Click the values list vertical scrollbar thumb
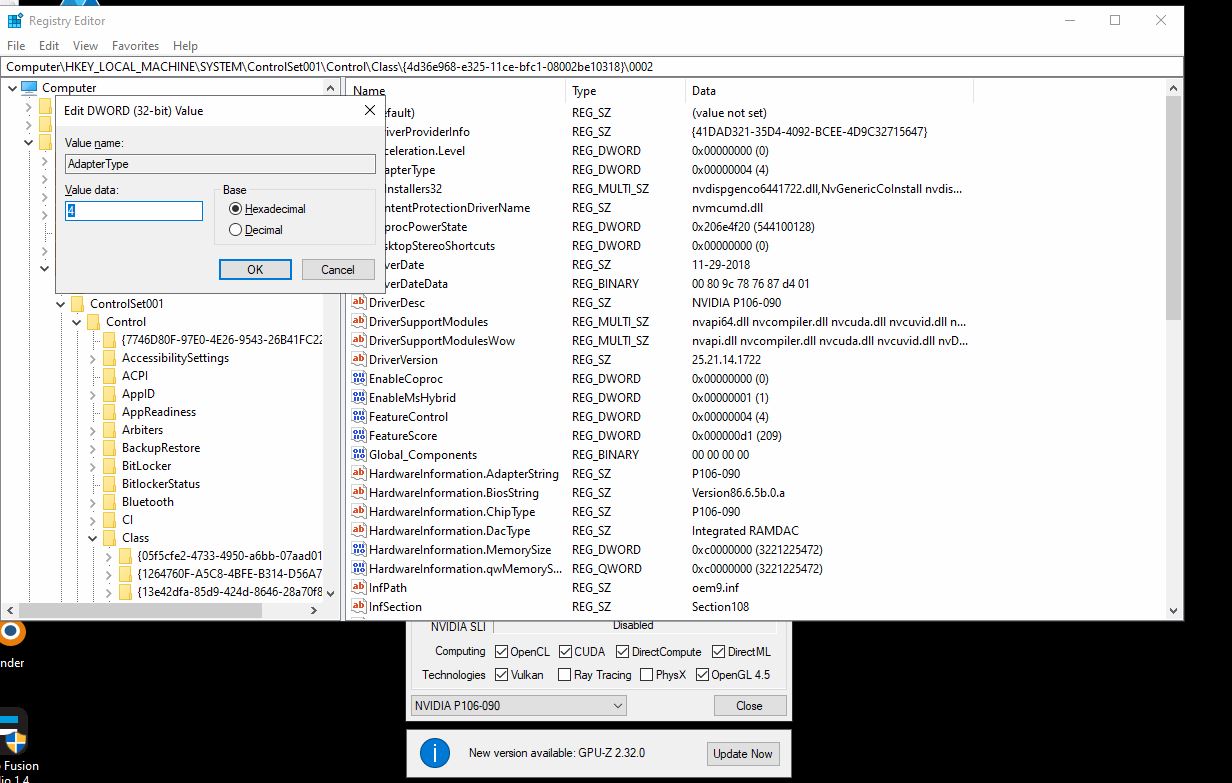The image size is (1232, 783). (x=1174, y=208)
